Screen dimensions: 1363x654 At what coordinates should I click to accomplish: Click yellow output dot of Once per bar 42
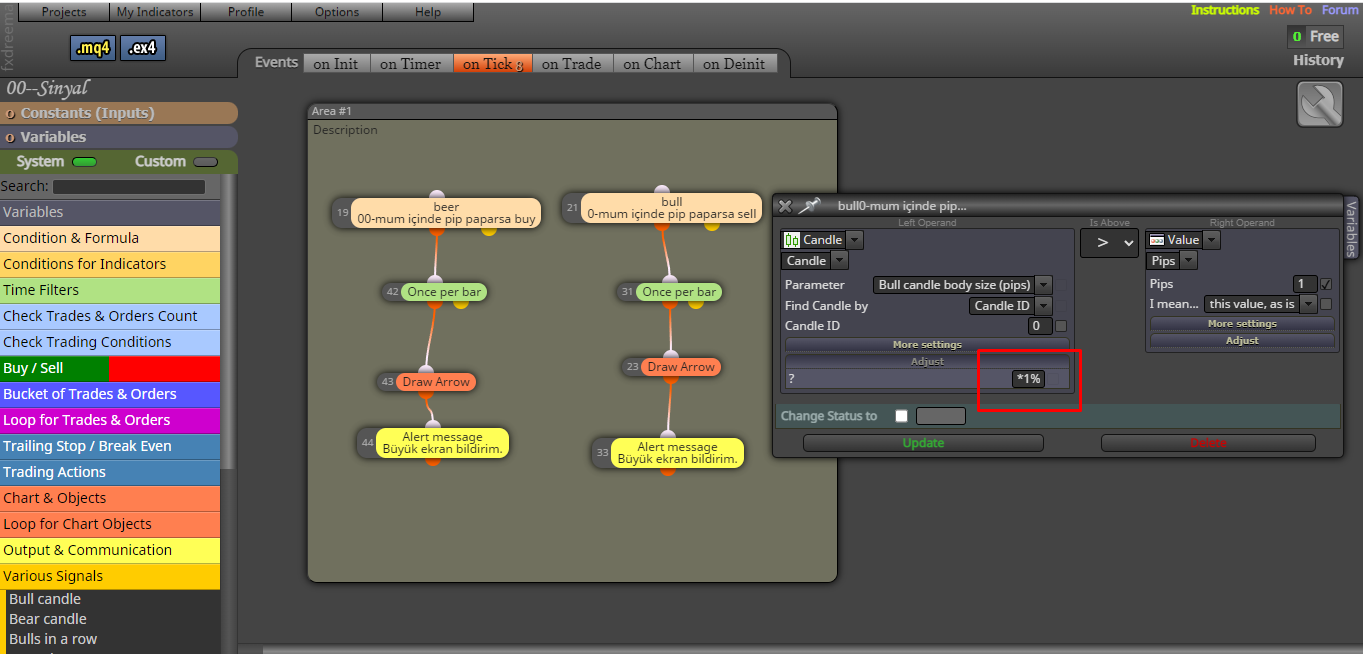461,303
